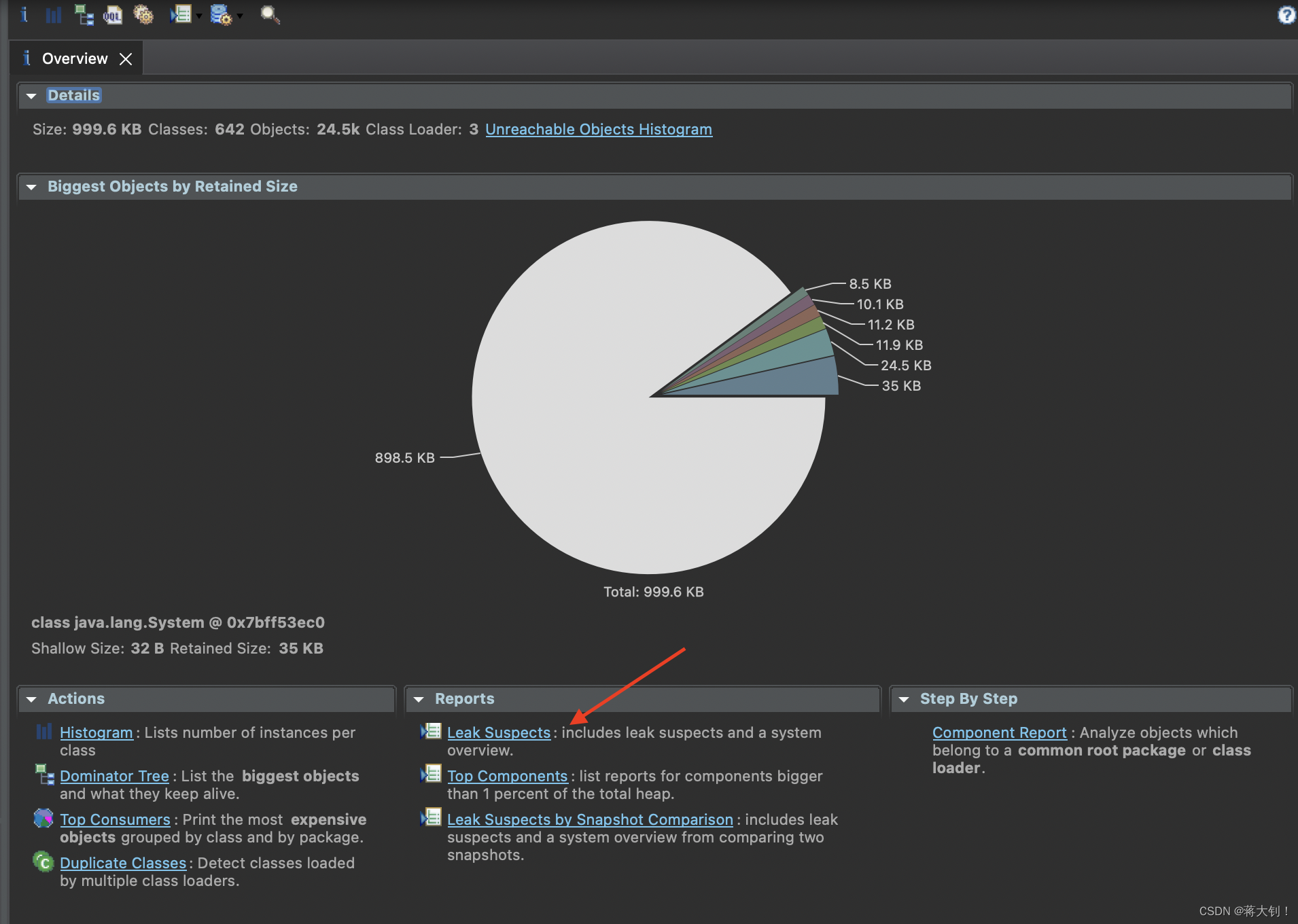Click report icon beside Leak Suspects by Snapshot Comparison
Viewport: 1298px width, 924px height.
[x=431, y=817]
